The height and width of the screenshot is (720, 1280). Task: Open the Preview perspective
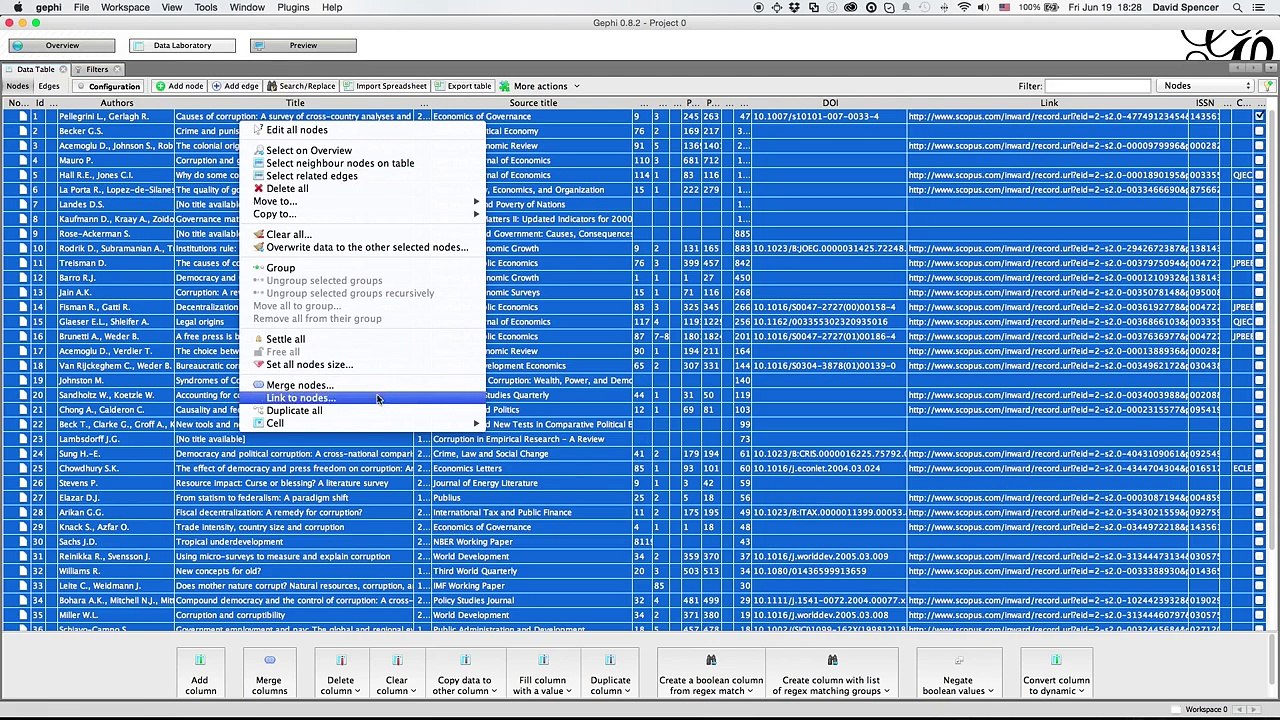click(x=303, y=45)
